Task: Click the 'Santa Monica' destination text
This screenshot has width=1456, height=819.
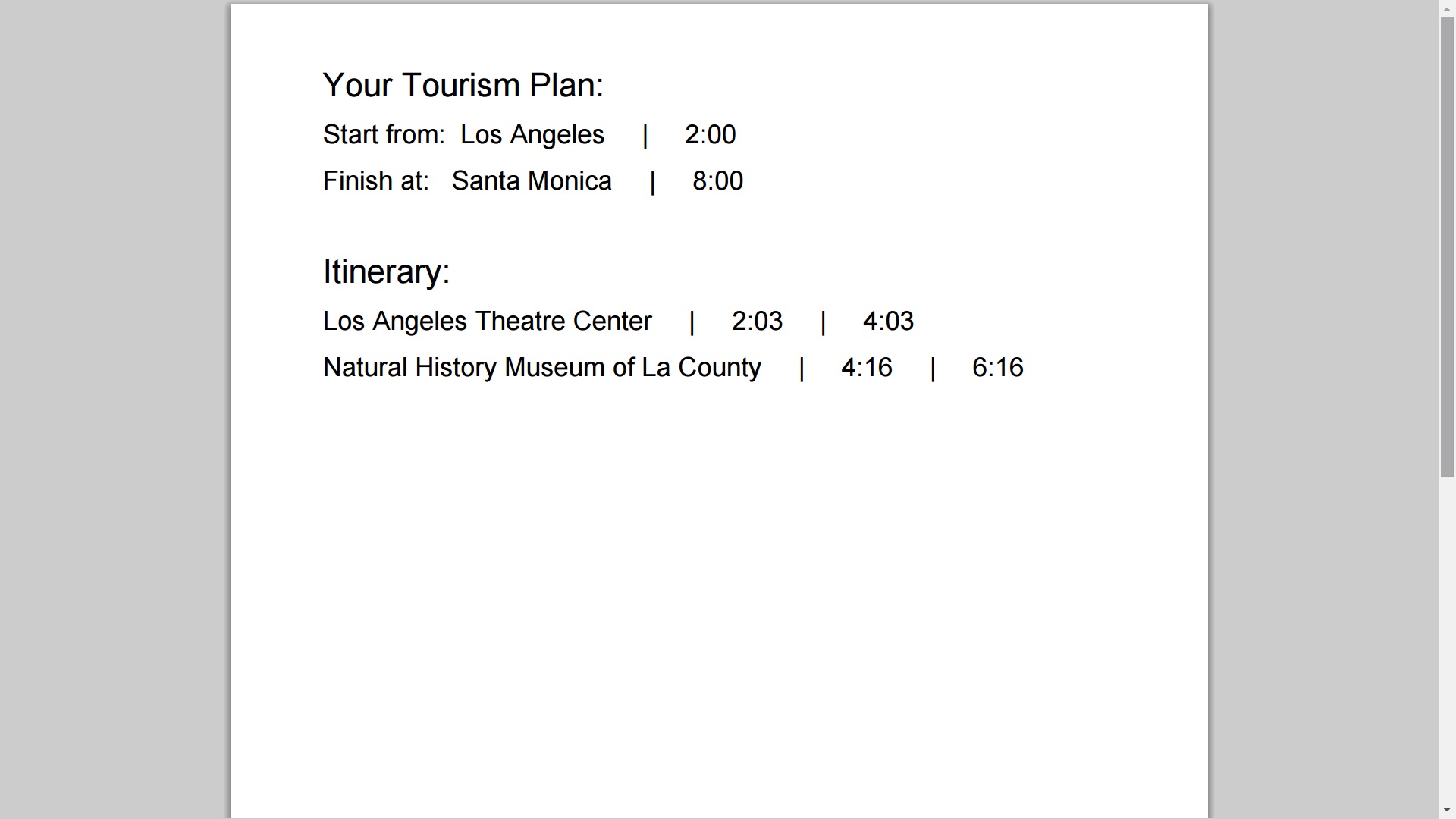Action: [x=531, y=181]
